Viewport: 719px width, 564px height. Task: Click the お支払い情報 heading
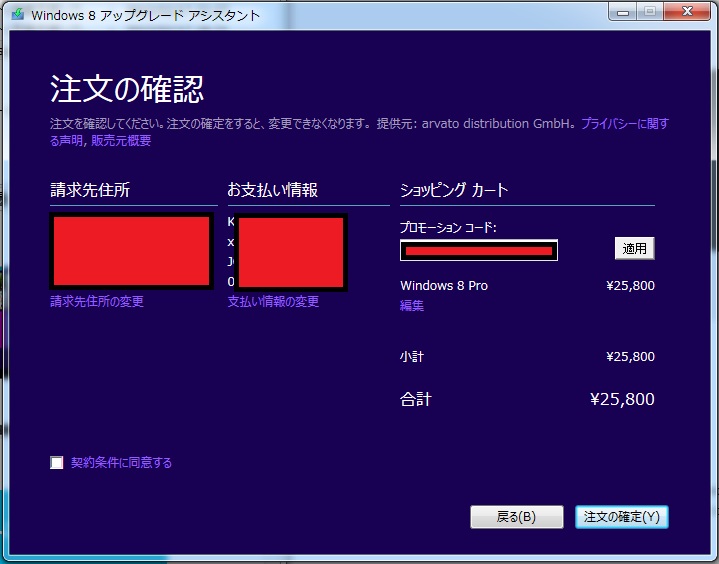(273, 190)
